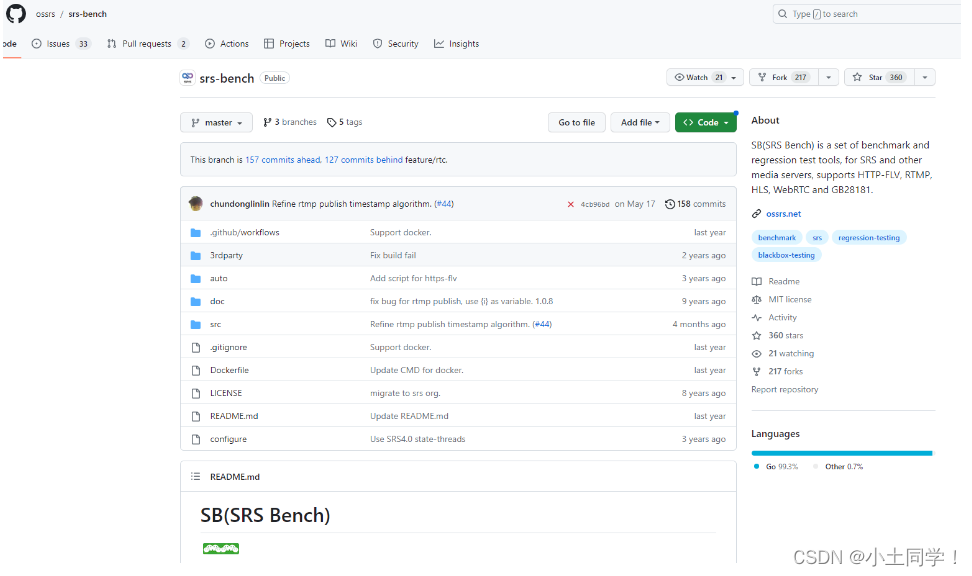This screenshot has height=576, width=972.
Task: Click the Go to file button
Action: (x=577, y=123)
